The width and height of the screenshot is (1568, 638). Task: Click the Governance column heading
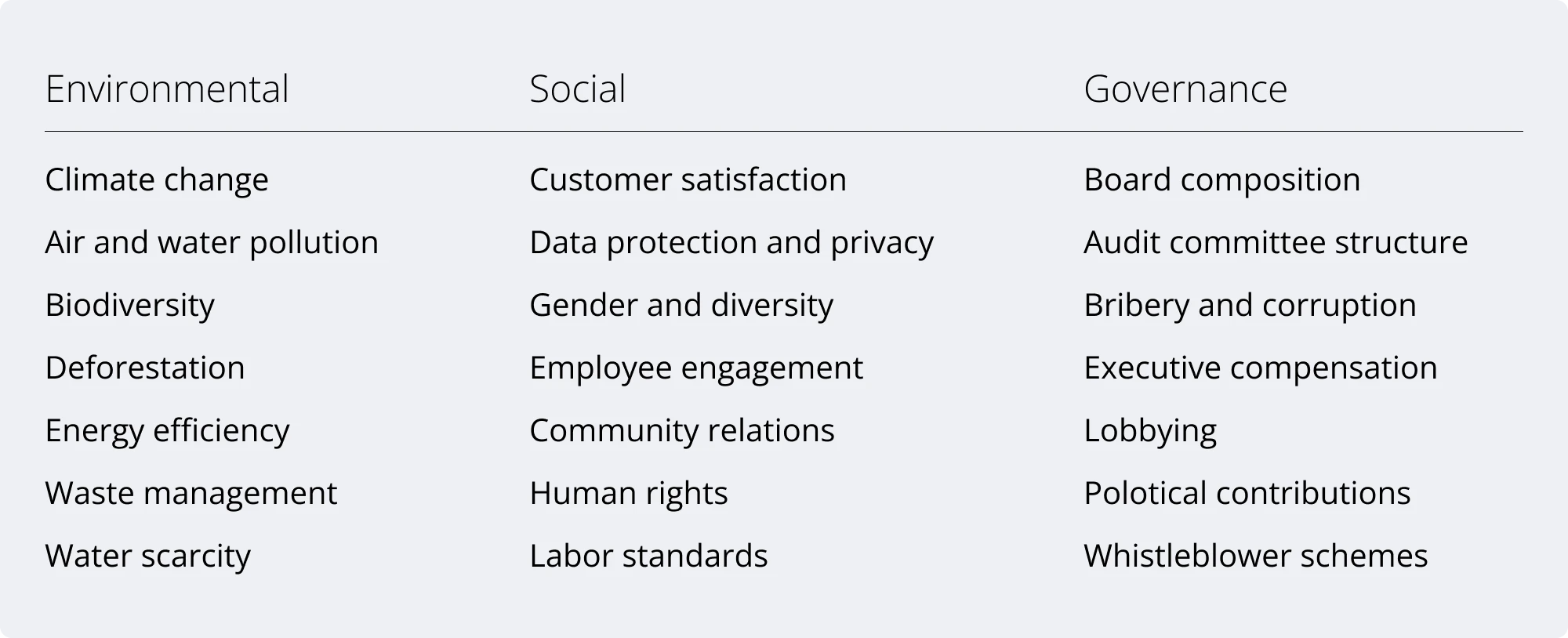(x=1185, y=89)
